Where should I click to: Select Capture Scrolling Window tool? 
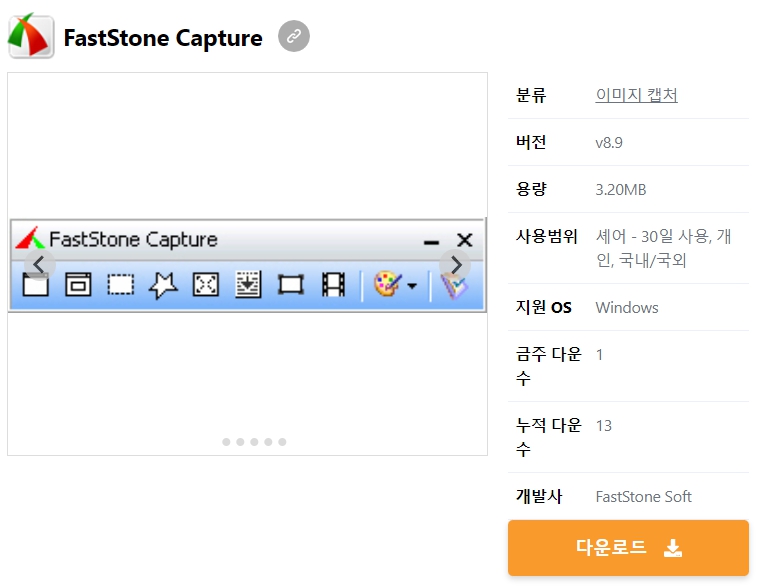click(248, 284)
